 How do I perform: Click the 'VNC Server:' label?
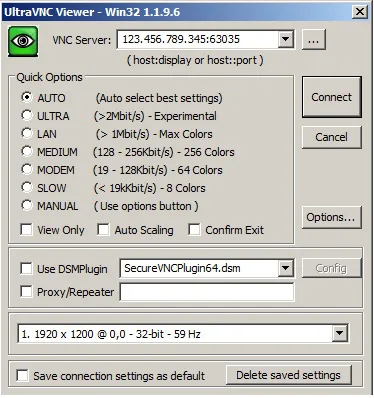tap(82, 40)
